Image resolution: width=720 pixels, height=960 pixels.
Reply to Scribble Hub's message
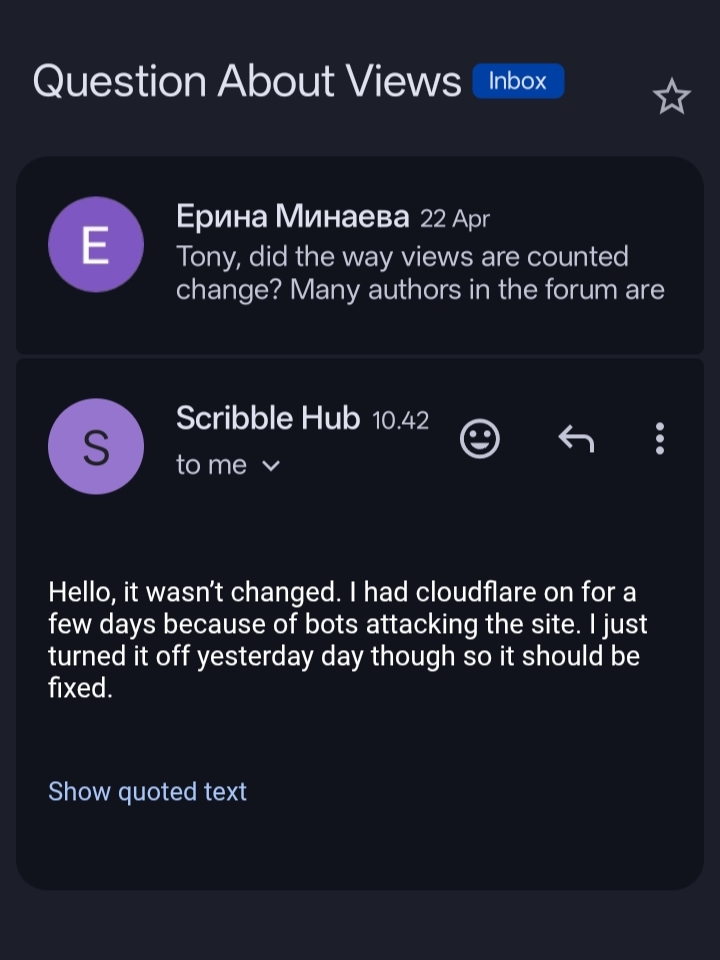pos(576,438)
